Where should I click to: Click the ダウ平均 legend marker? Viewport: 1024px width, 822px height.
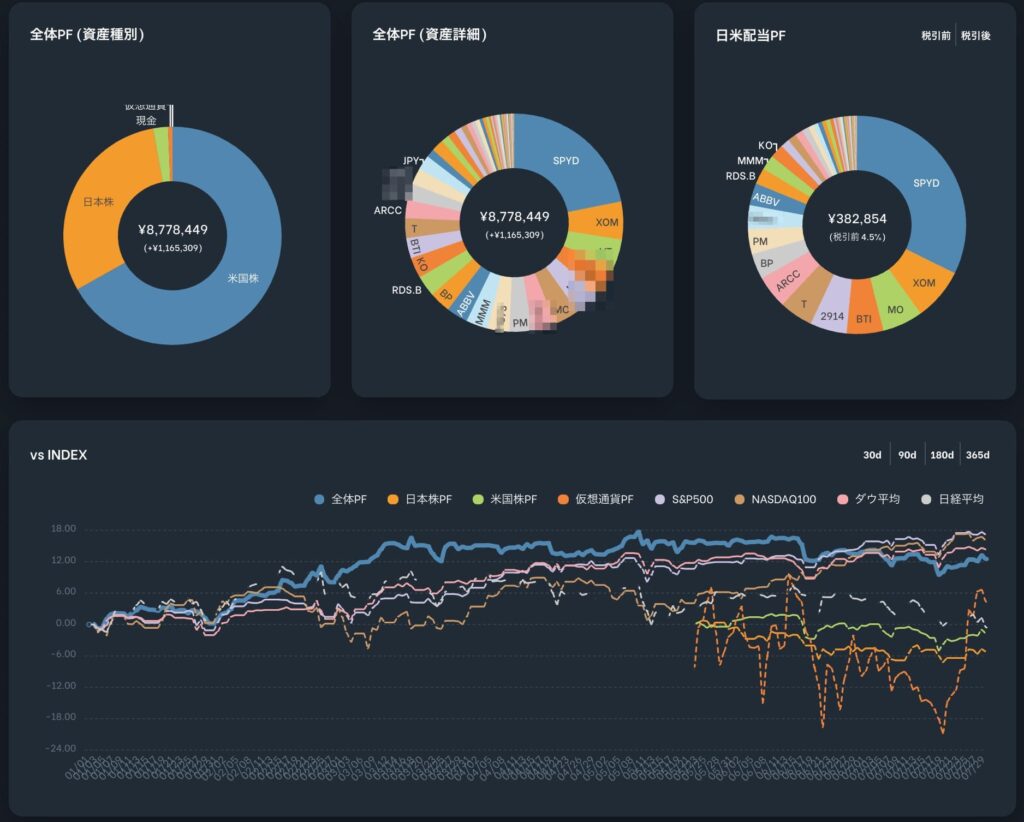[x=843, y=499]
